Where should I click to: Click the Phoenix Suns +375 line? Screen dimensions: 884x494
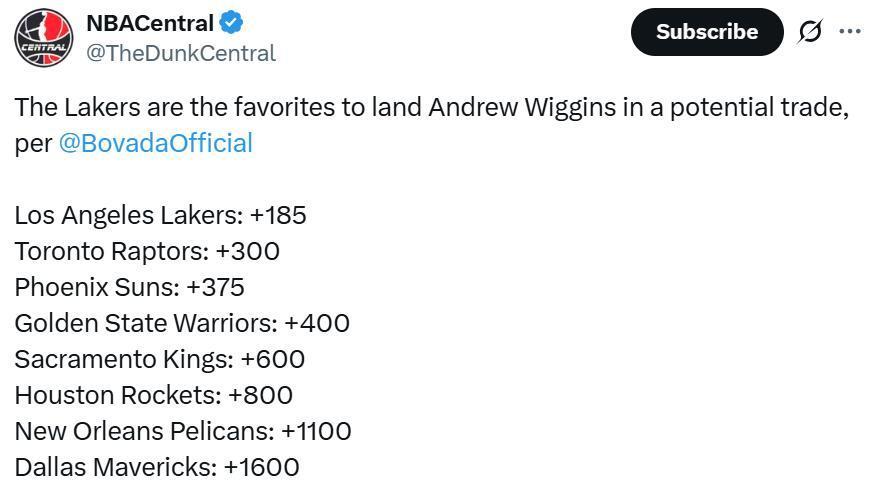130,287
